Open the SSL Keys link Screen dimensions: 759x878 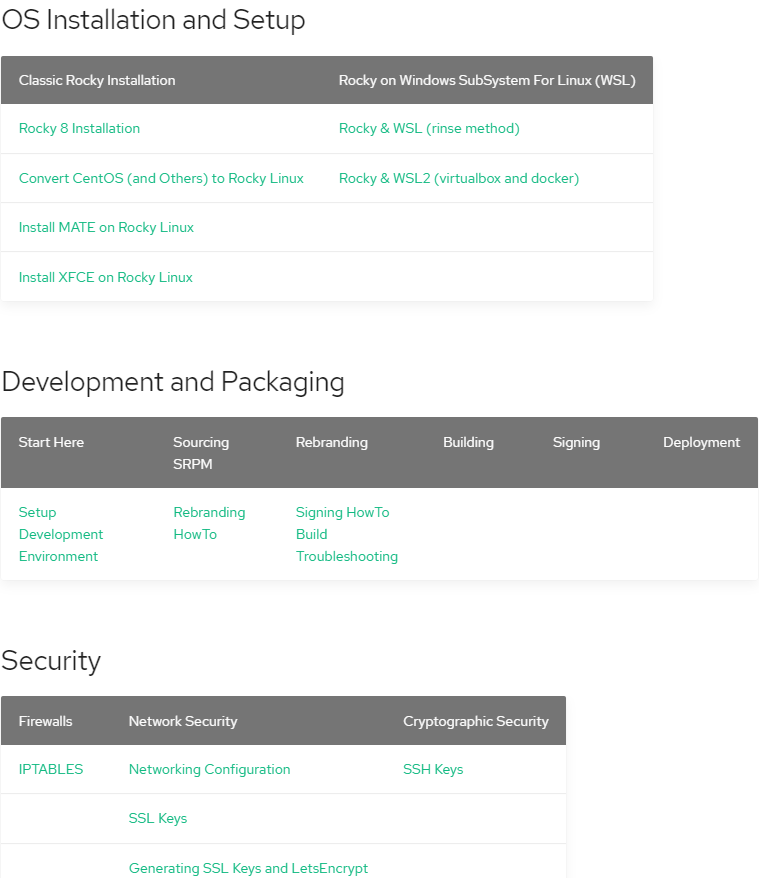[x=157, y=819]
